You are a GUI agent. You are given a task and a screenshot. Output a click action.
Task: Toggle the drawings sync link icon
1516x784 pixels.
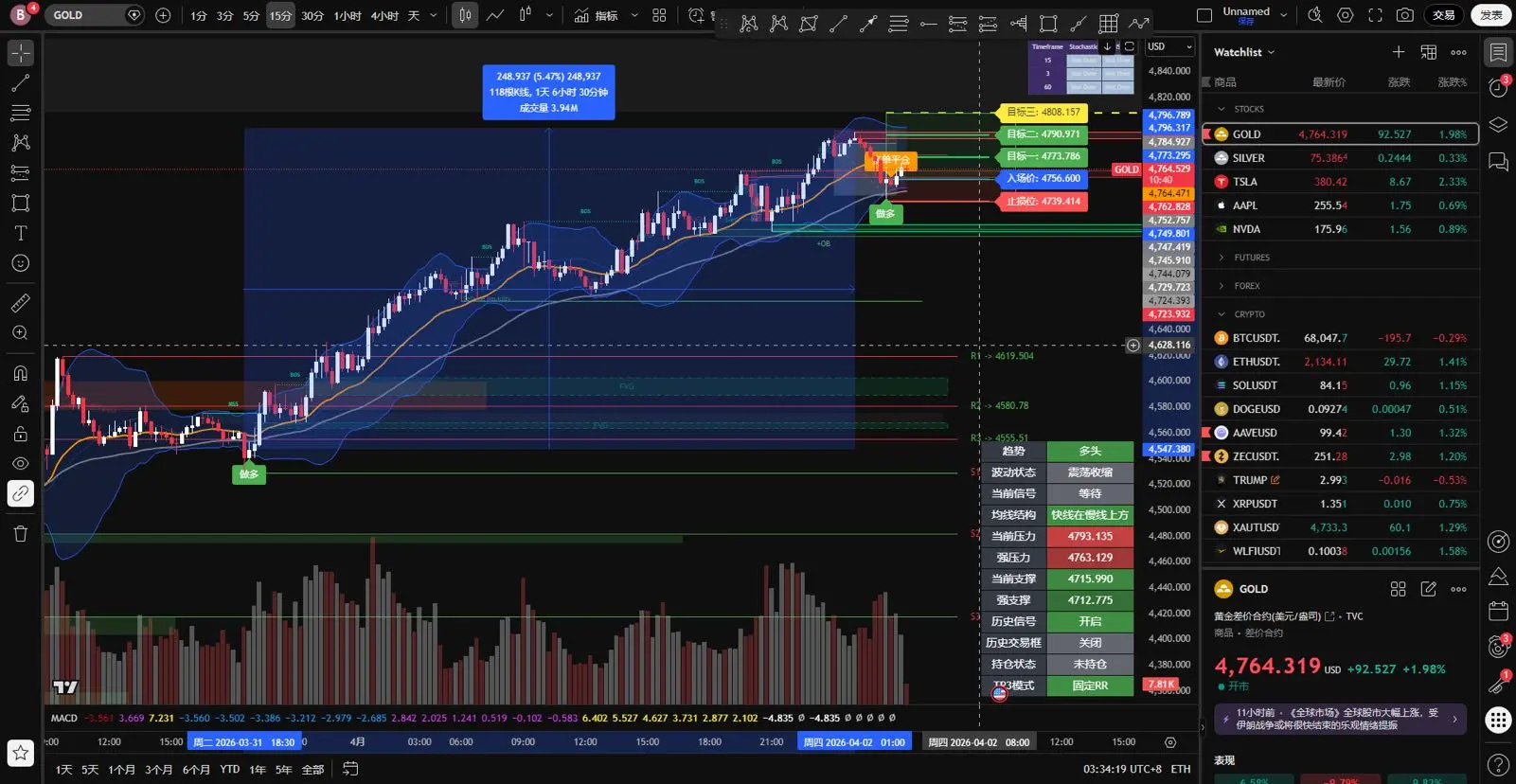pos(20,493)
